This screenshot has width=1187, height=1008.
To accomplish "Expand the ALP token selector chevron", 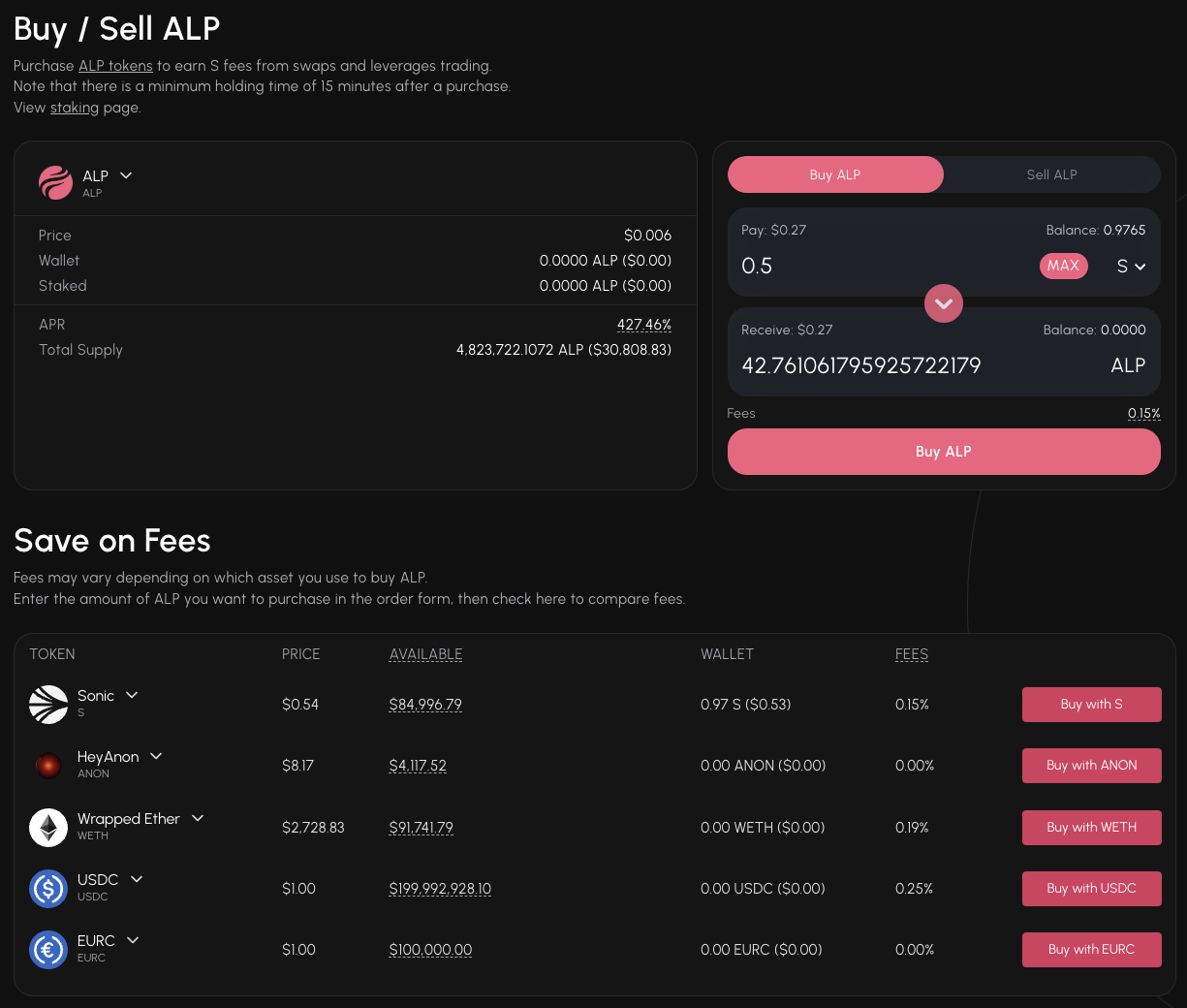I will 126,175.
